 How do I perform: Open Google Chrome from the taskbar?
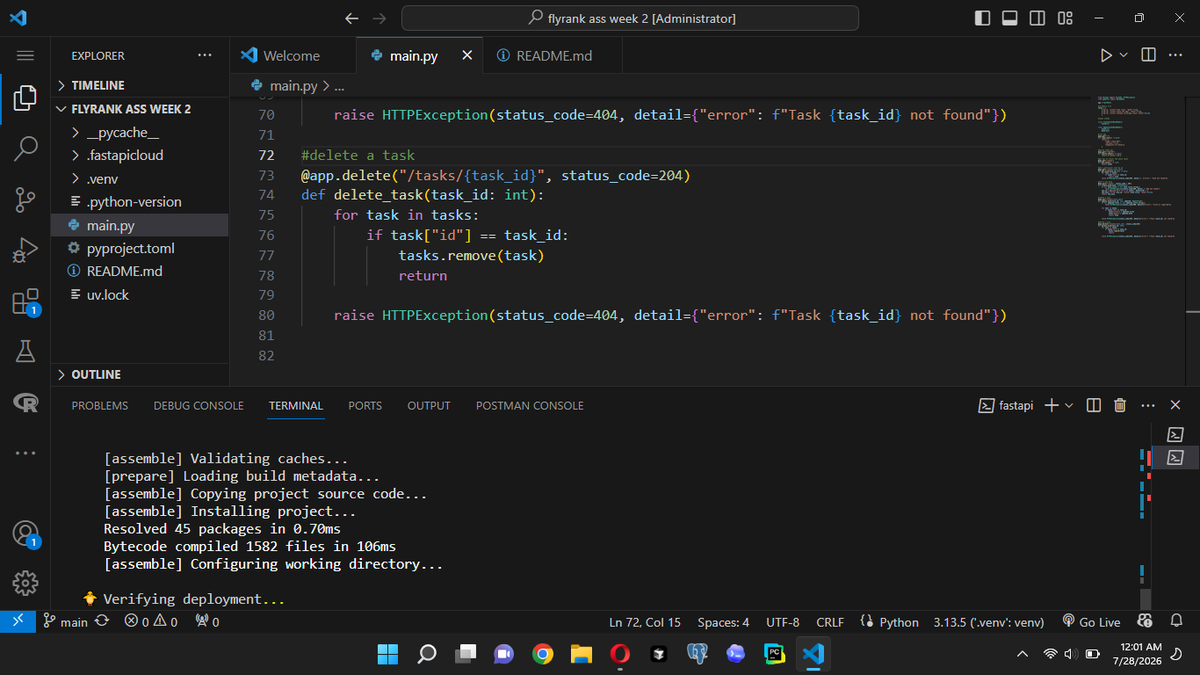pyautogui.click(x=542, y=654)
